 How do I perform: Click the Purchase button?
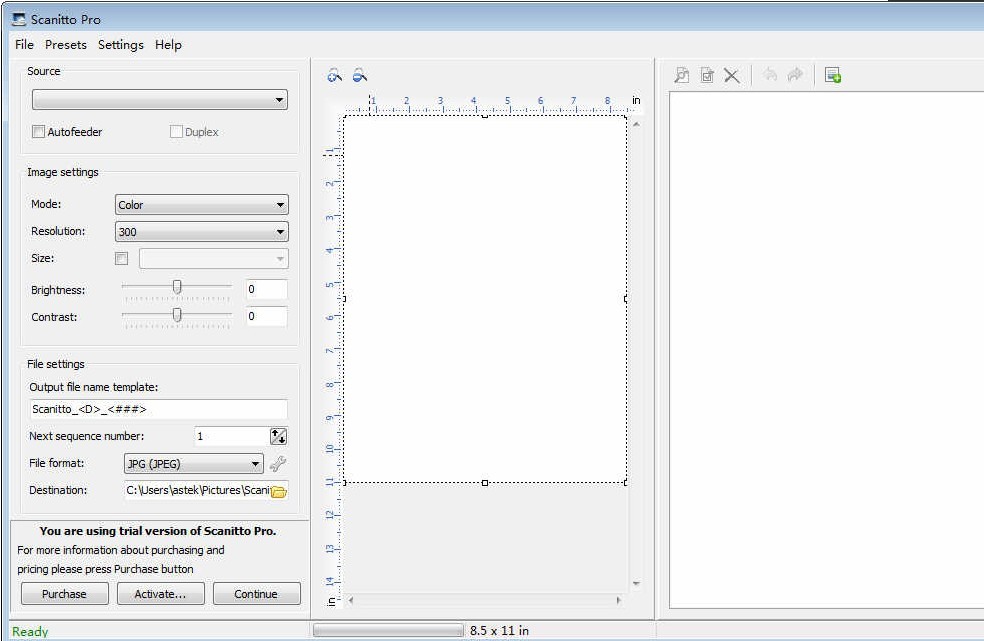point(65,594)
